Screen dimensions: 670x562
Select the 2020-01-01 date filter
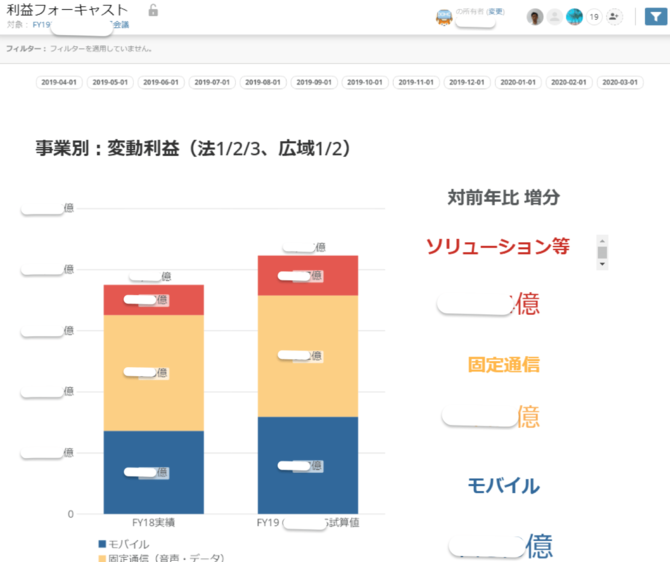(x=518, y=82)
